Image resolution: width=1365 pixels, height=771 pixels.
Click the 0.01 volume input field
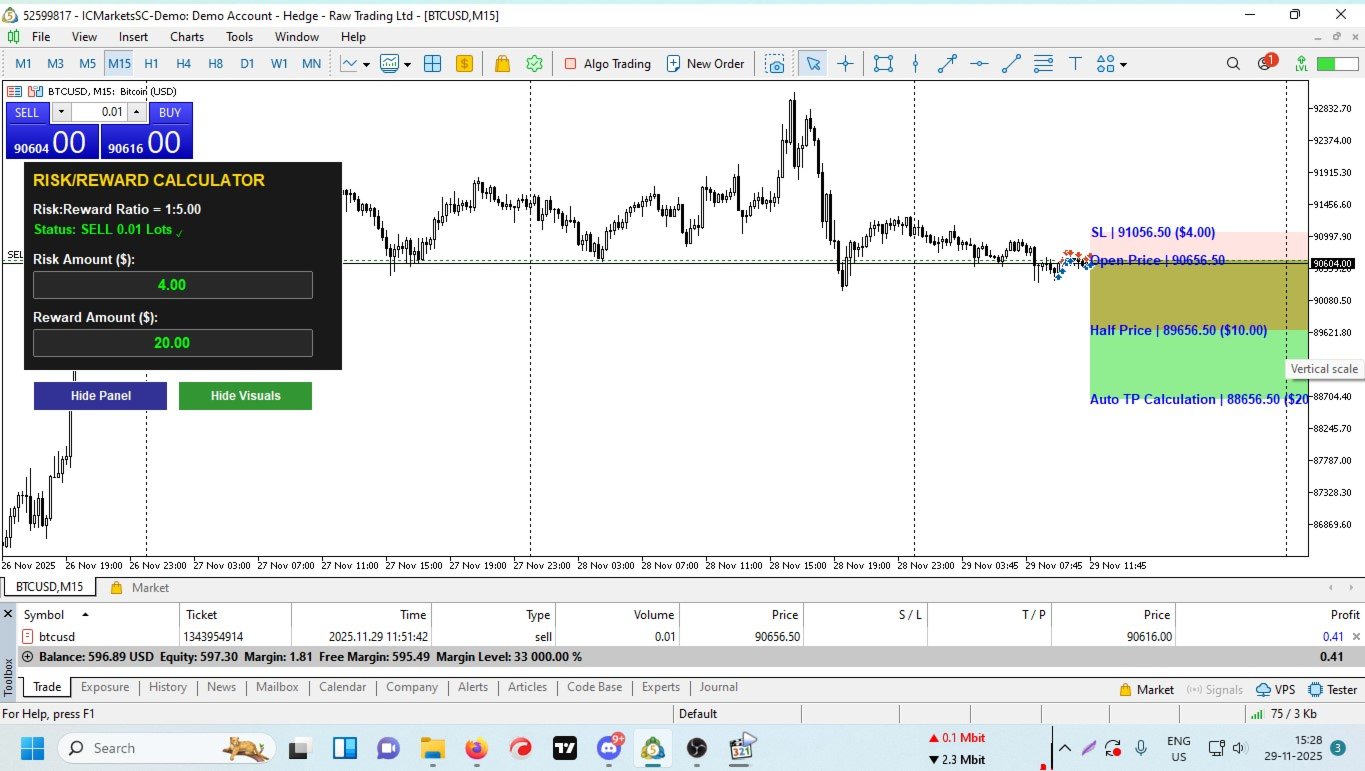(99, 113)
